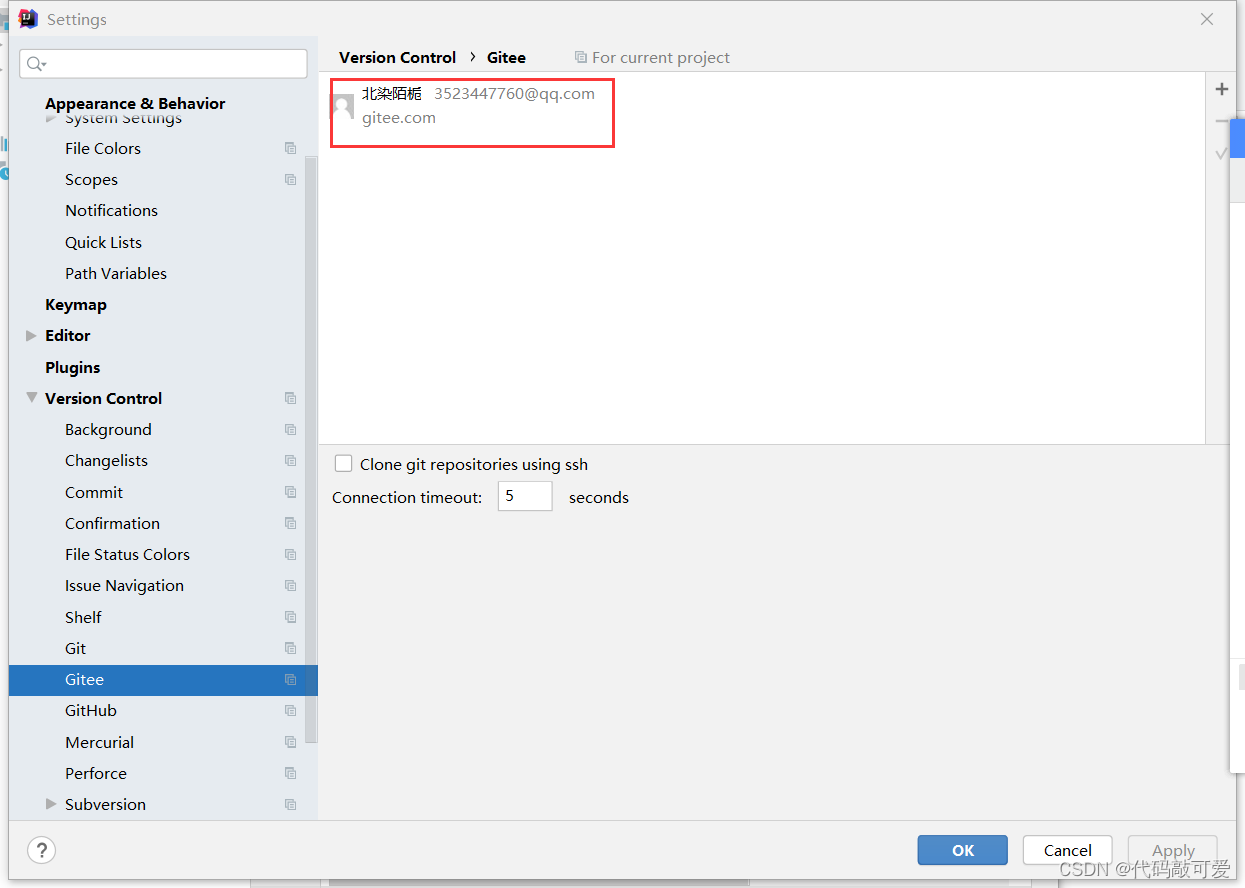This screenshot has height=888, width=1245.
Task: Click the project-level icon next to Background
Action: pyautogui.click(x=290, y=430)
